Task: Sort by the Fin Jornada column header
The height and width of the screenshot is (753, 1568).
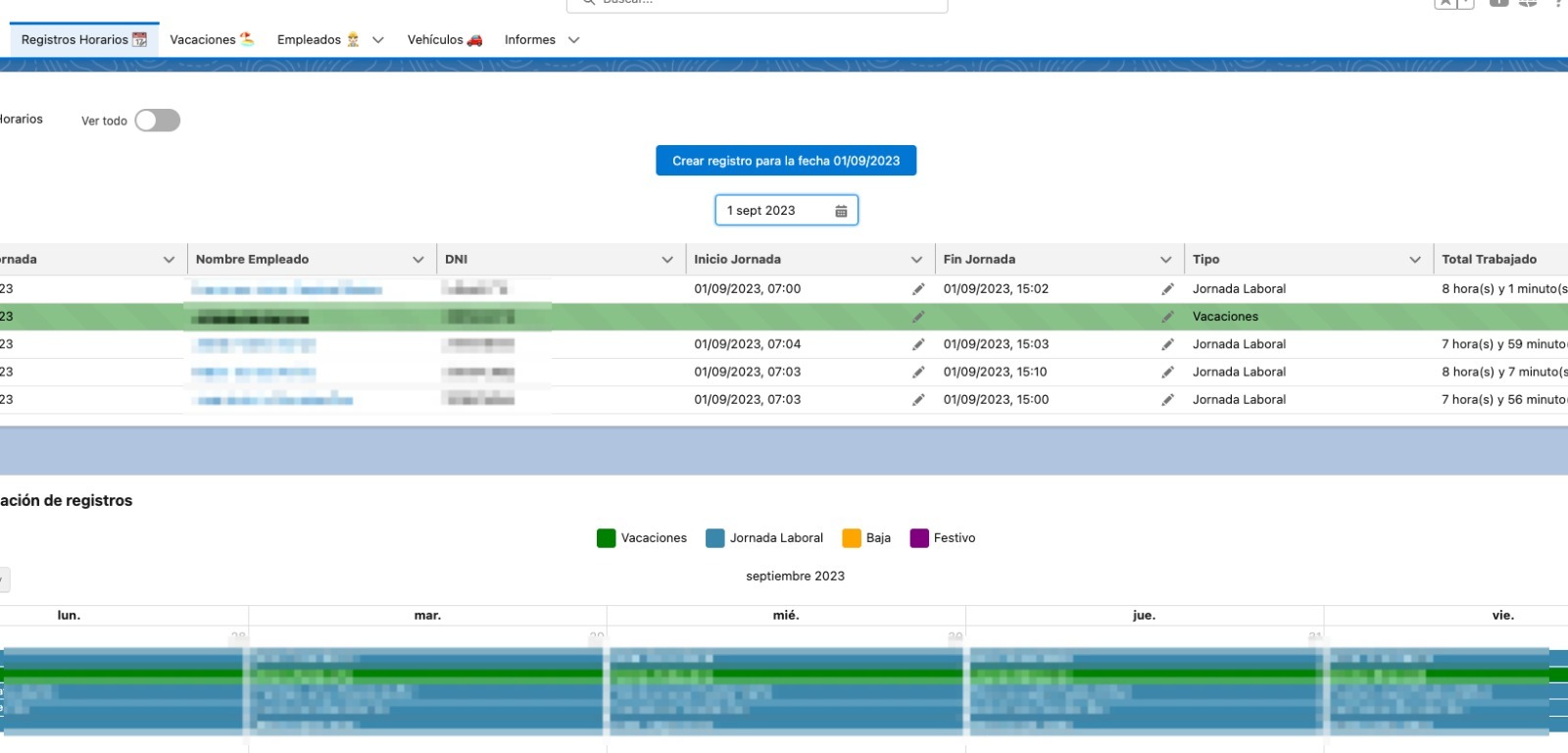Action: (979, 260)
